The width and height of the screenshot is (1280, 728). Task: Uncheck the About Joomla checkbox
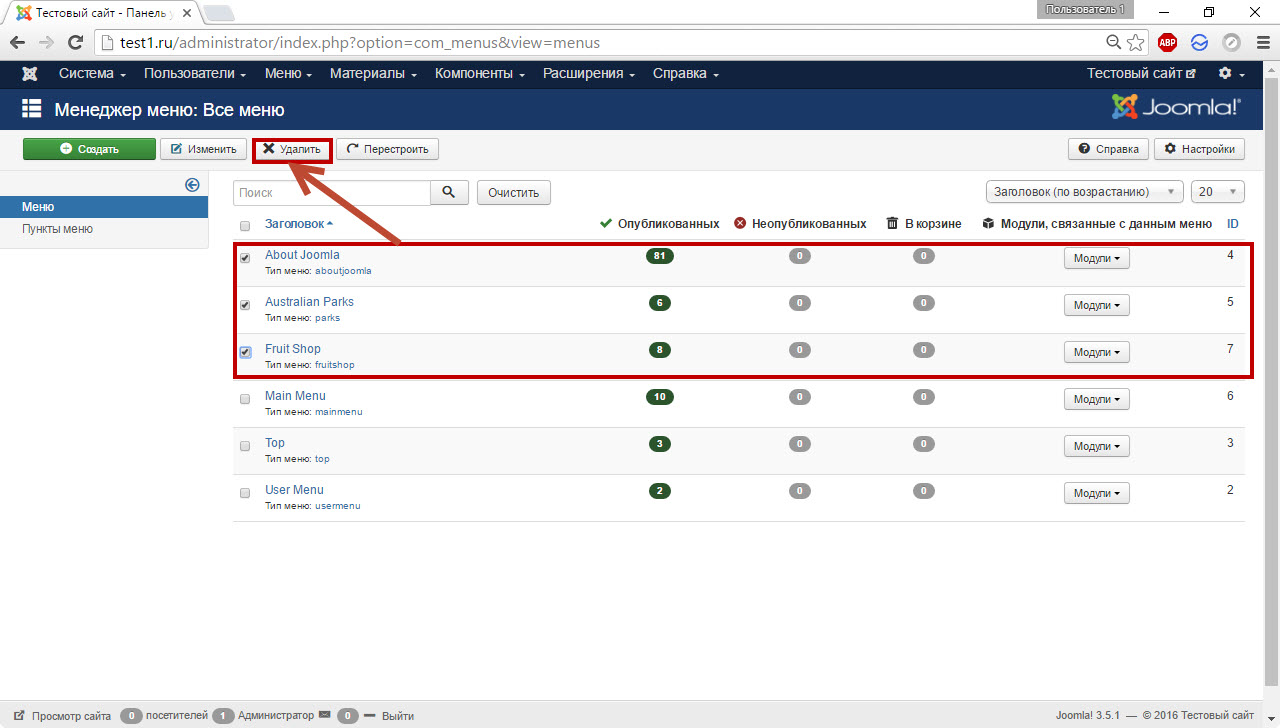click(245, 258)
